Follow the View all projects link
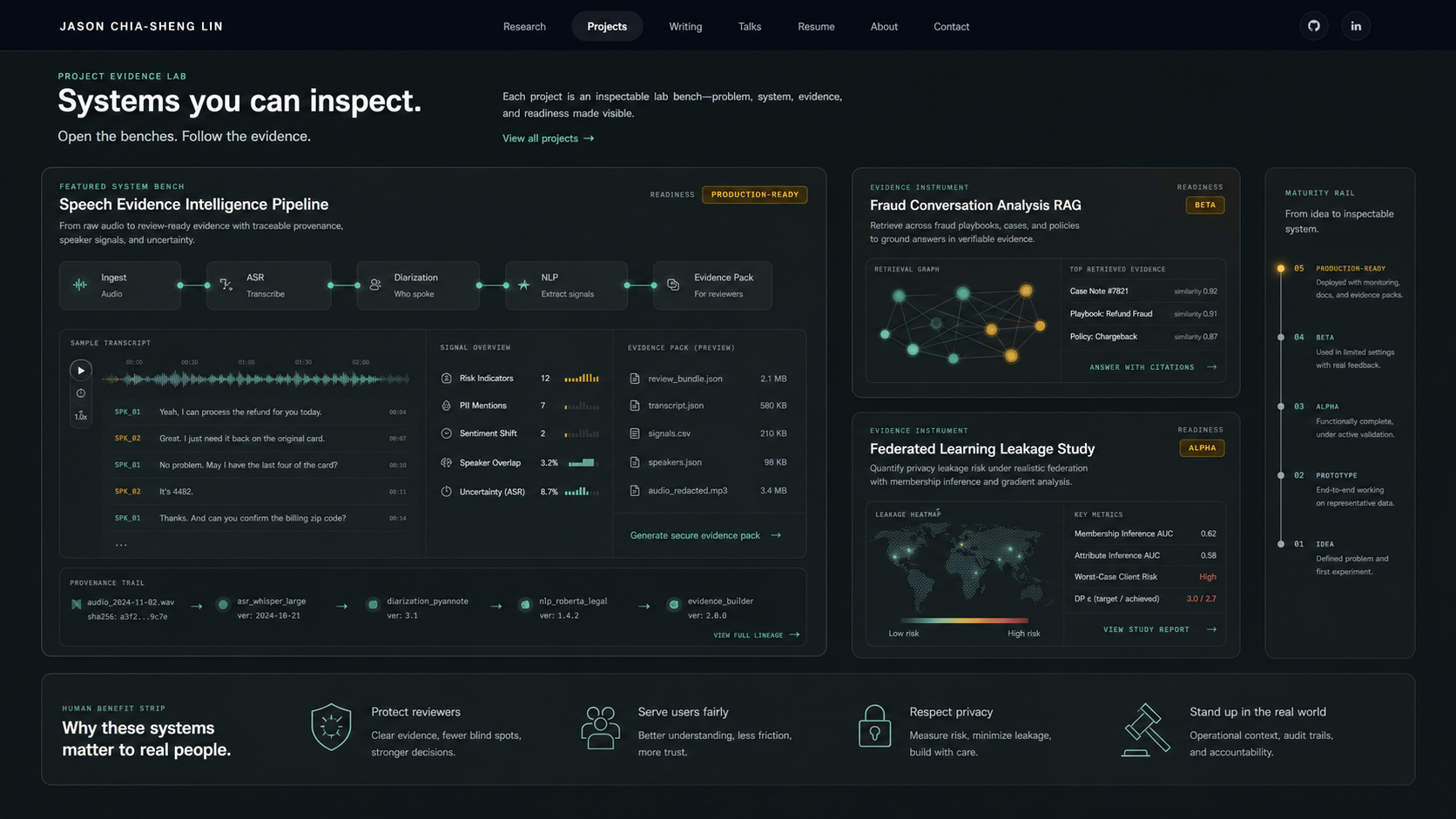Screen dimensions: 1456x819 tap(549, 138)
